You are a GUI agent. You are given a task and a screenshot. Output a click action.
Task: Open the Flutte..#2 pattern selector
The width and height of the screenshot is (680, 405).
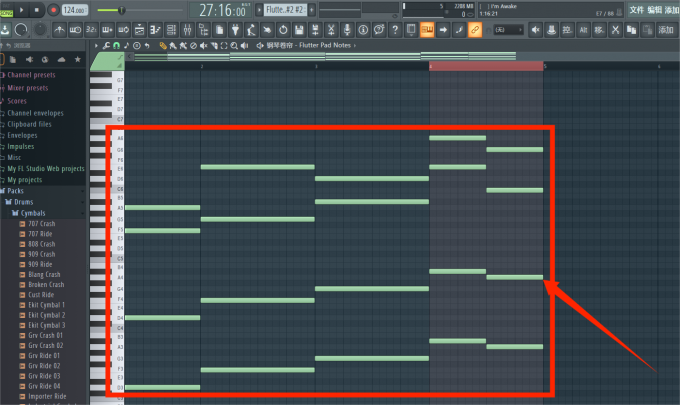[285, 10]
